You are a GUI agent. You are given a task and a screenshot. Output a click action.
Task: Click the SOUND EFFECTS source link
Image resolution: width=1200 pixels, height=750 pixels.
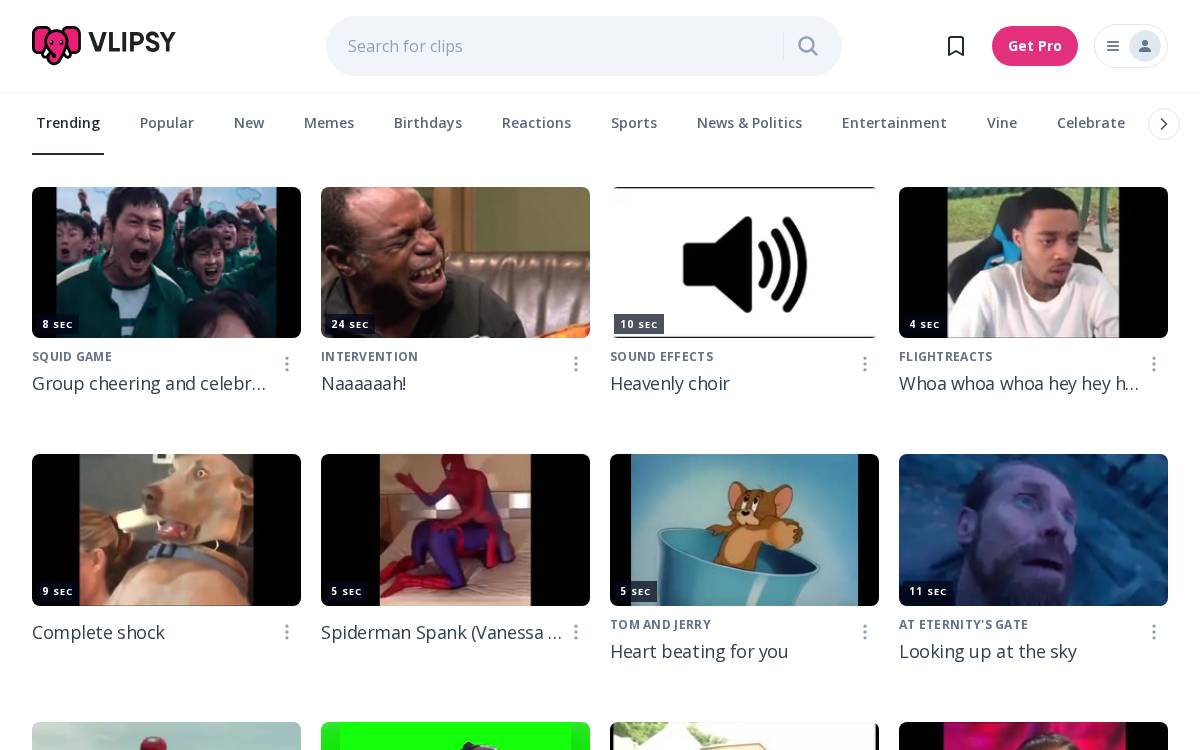pos(661,357)
